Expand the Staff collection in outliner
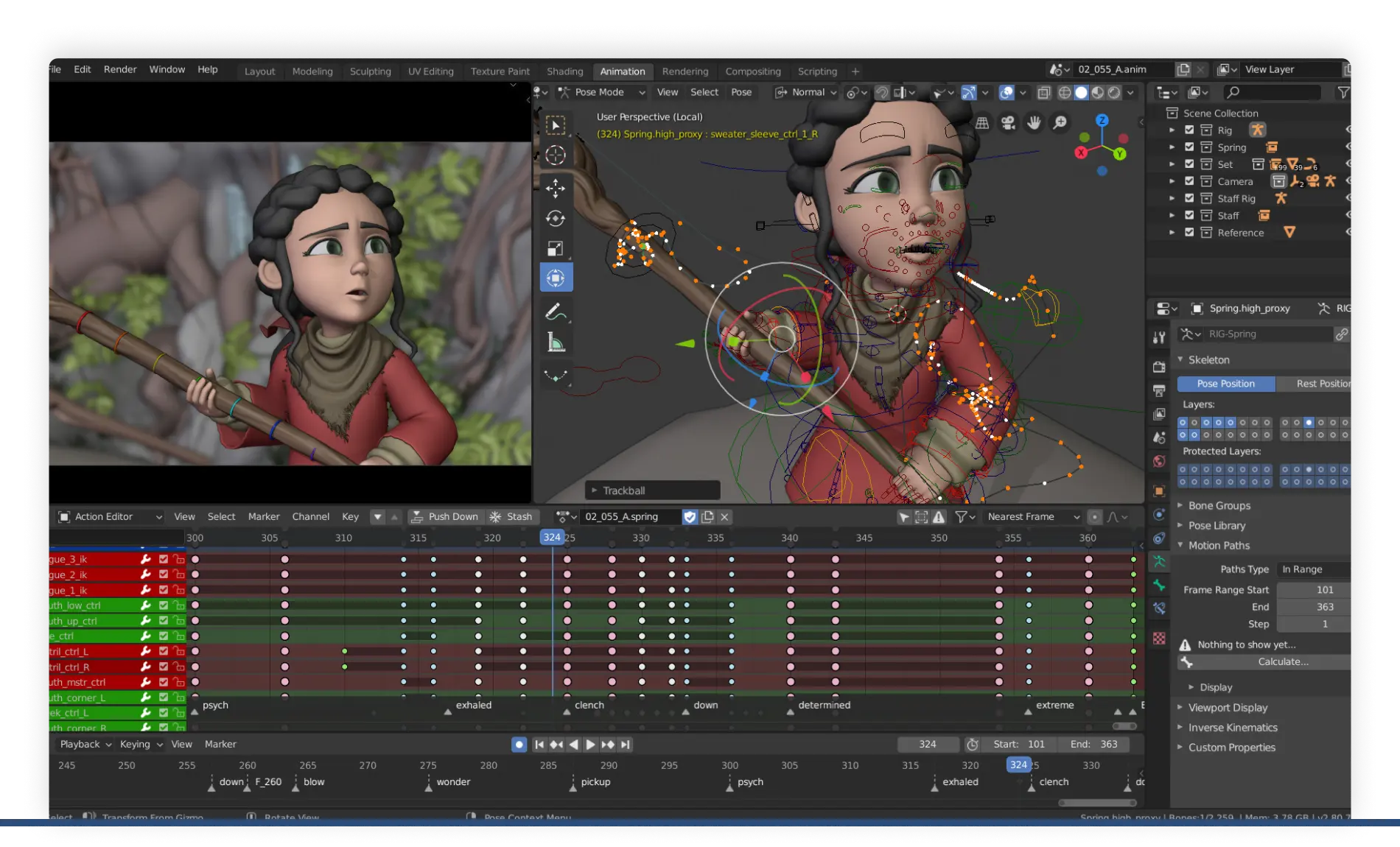The height and width of the screenshot is (847, 1400). pyautogui.click(x=1172, y=215)
